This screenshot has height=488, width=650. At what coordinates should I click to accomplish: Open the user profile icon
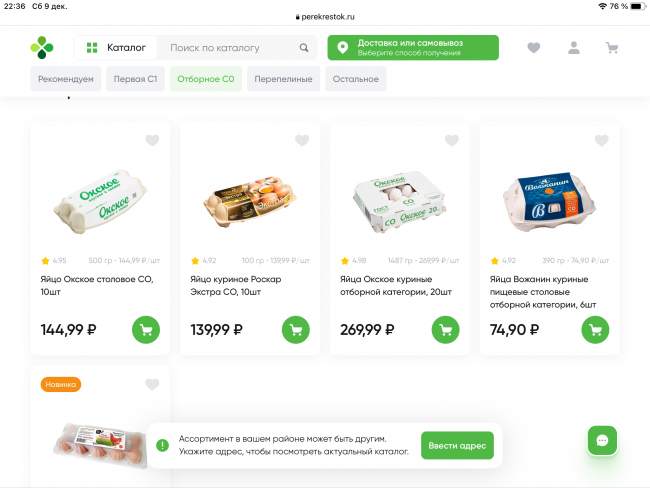574,48
